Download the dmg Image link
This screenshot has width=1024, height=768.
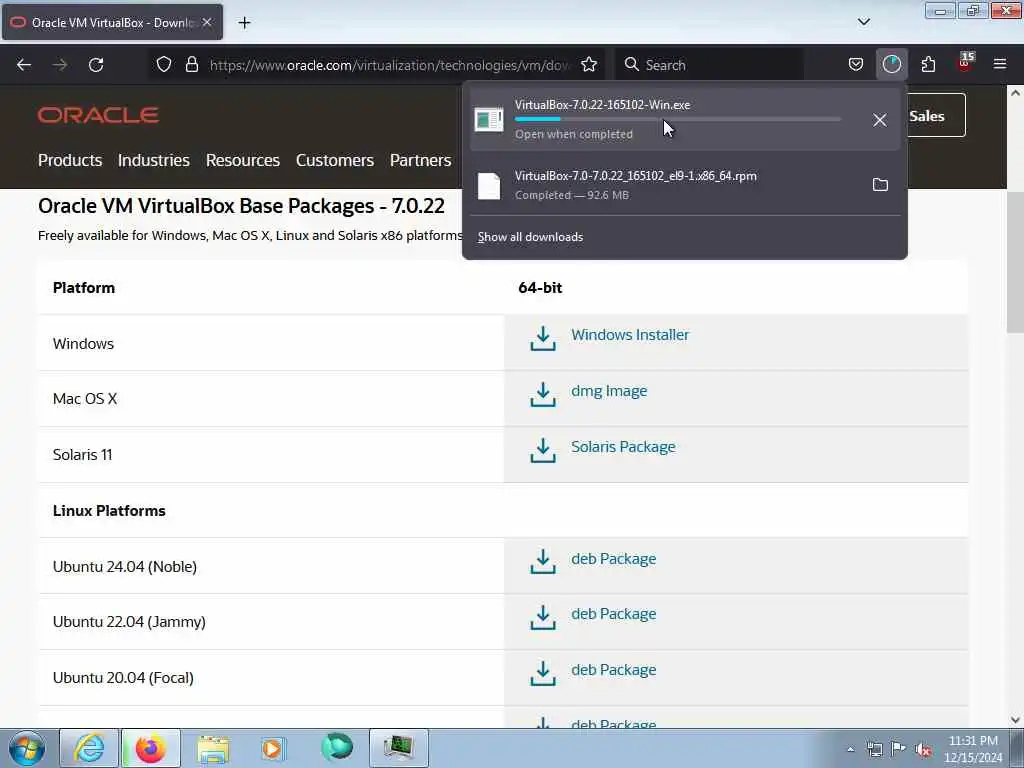click(x=609, y=391)
